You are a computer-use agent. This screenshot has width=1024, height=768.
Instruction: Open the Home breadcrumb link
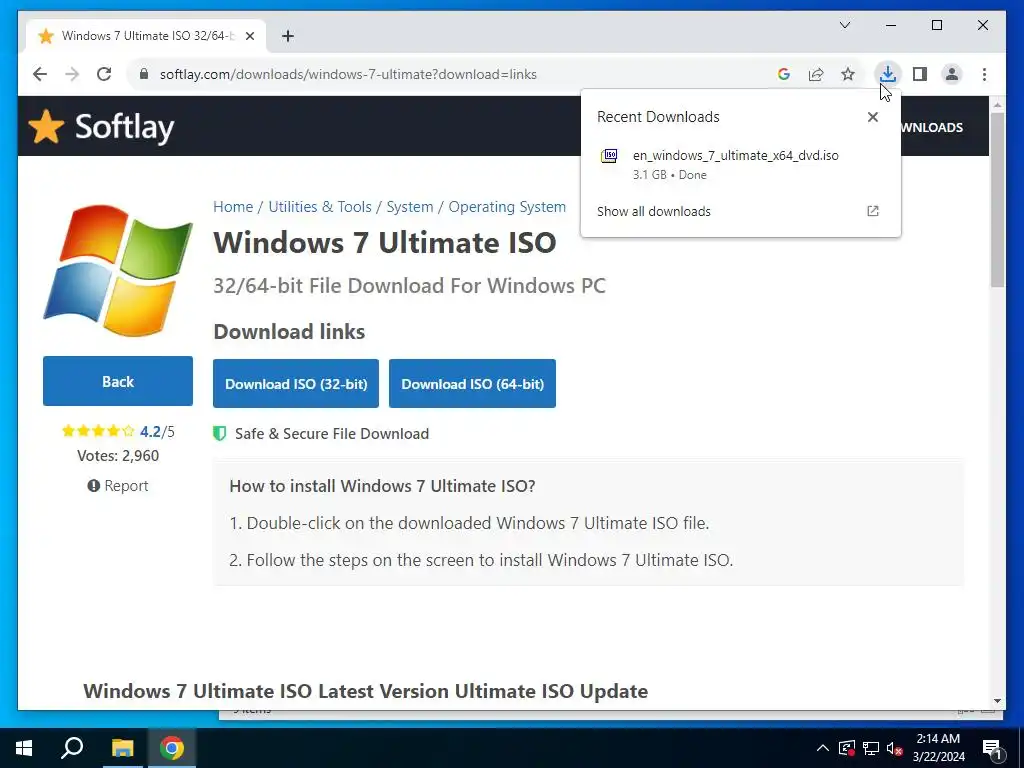pos(232,206)
